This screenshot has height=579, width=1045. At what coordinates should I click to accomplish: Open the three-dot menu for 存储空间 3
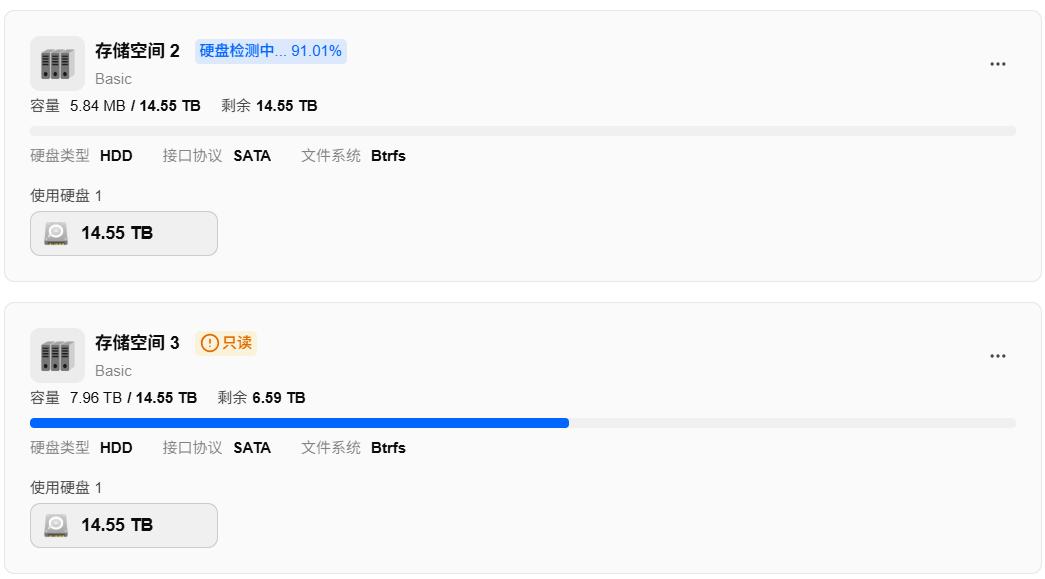point(998,356)
